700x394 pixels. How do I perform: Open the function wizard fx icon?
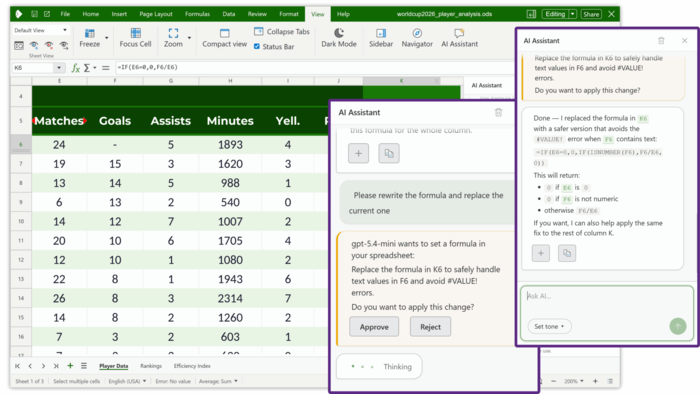(x=75, y=68)
